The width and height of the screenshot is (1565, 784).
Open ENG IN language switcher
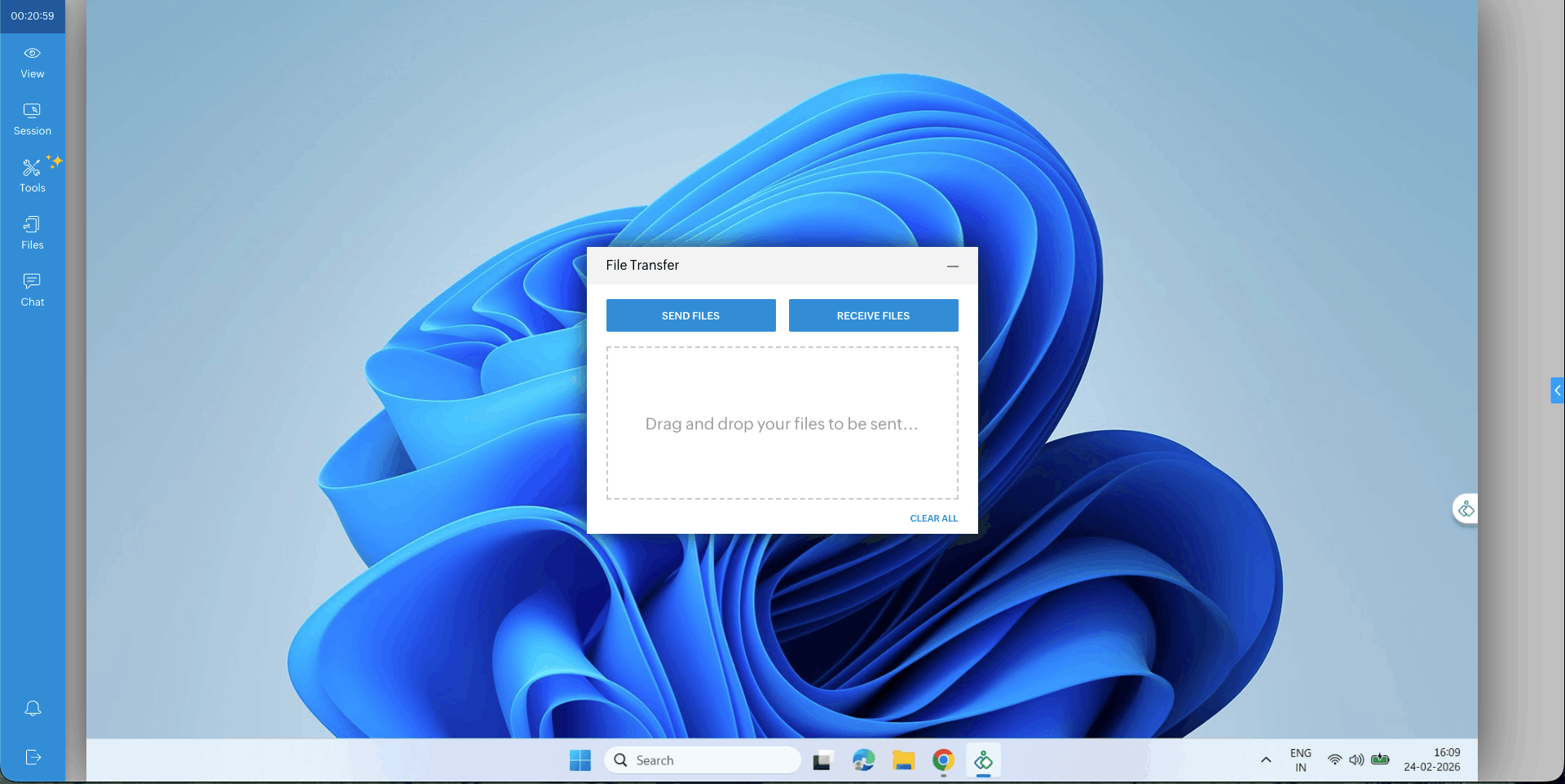point(1300,760)
